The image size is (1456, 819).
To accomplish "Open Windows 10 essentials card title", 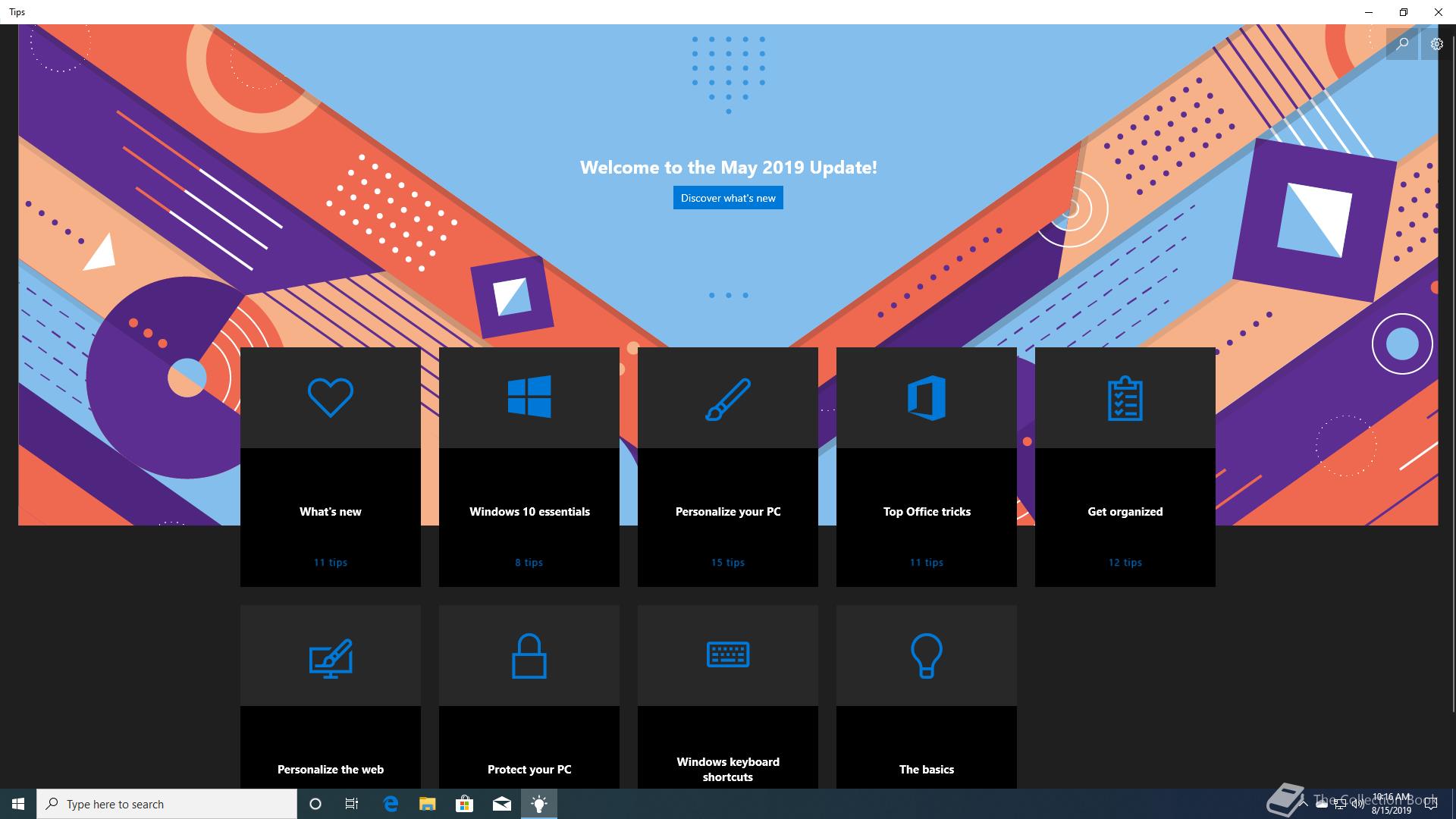I will click(x=529, y=512).
